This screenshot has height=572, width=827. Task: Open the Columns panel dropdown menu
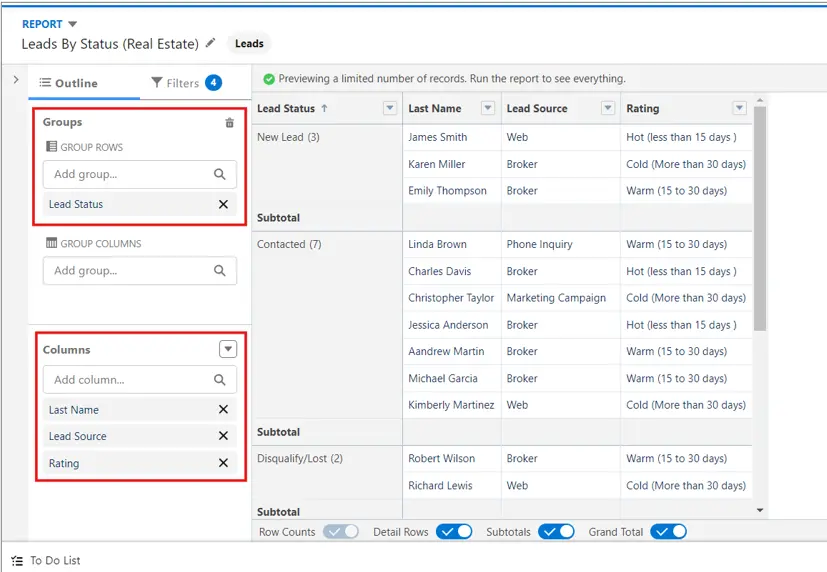click(x=228, y=349)
